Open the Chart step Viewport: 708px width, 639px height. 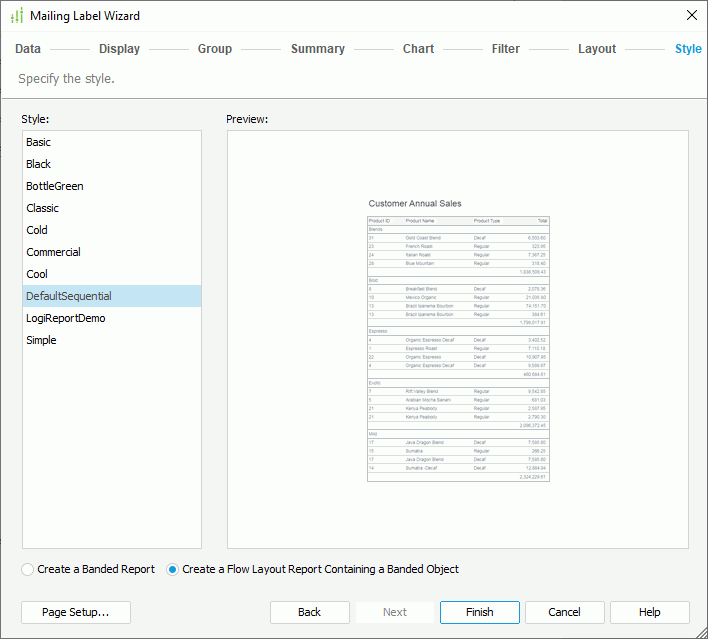[x=418, y=49]
